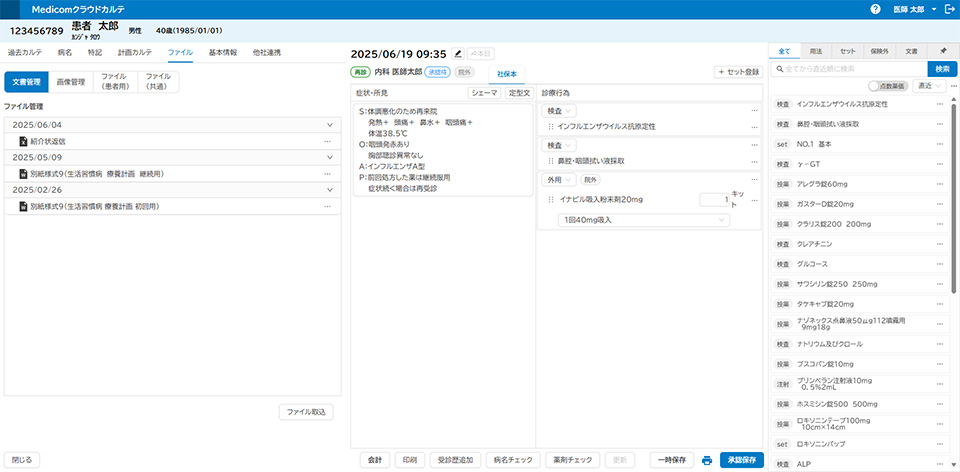Open the pin tab in right panel
The height and width of the screenshot is (472, 960).
[942, 50]
